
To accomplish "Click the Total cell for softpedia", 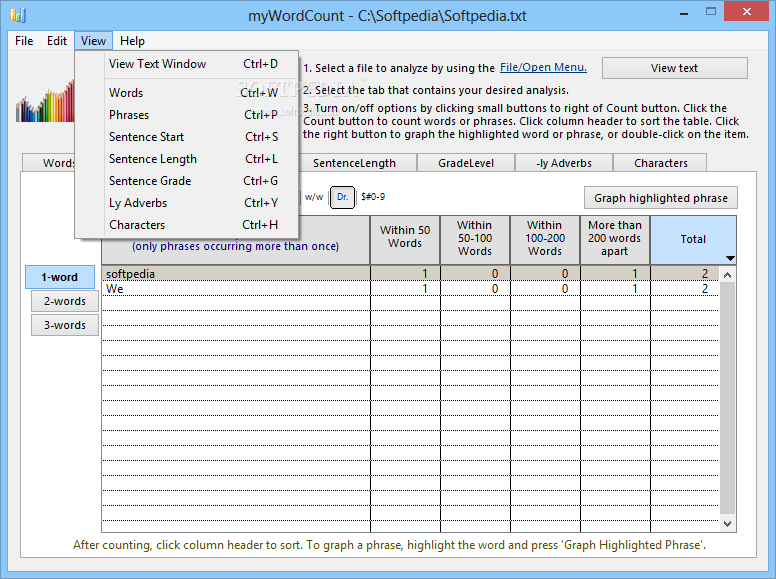I will pos(684,274).
